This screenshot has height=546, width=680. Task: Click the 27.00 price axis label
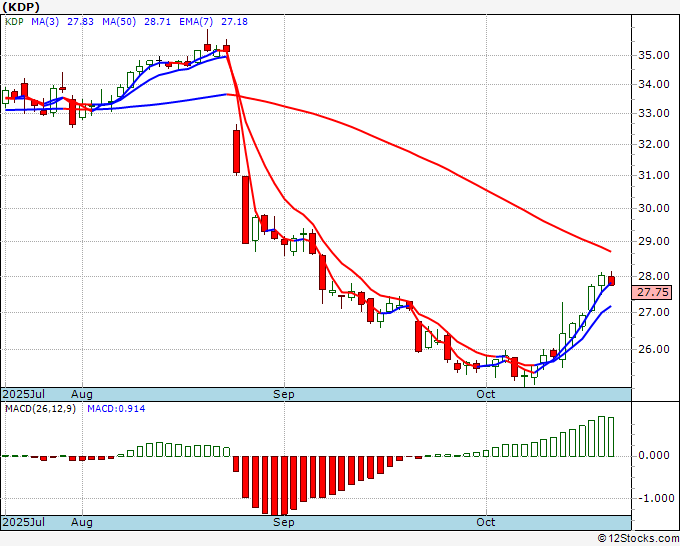click(x=654, y=312)
